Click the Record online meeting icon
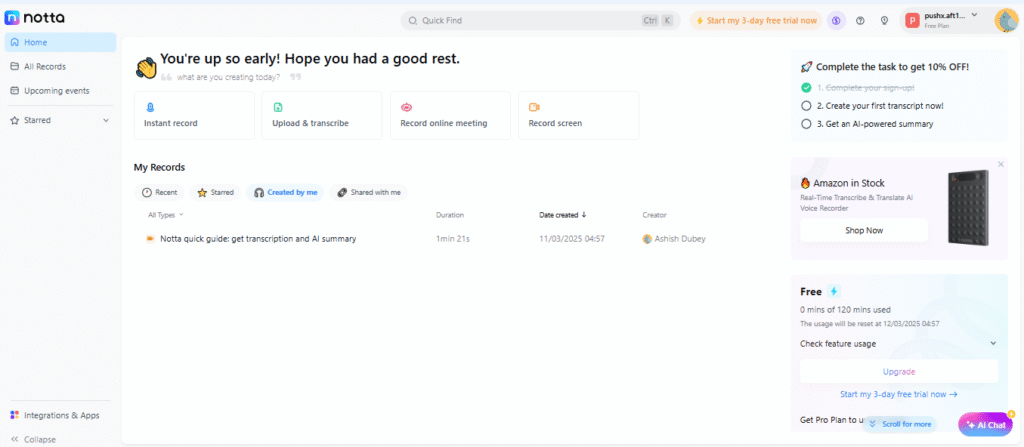Screen dimensions: 1024x447 coord(406,107)
